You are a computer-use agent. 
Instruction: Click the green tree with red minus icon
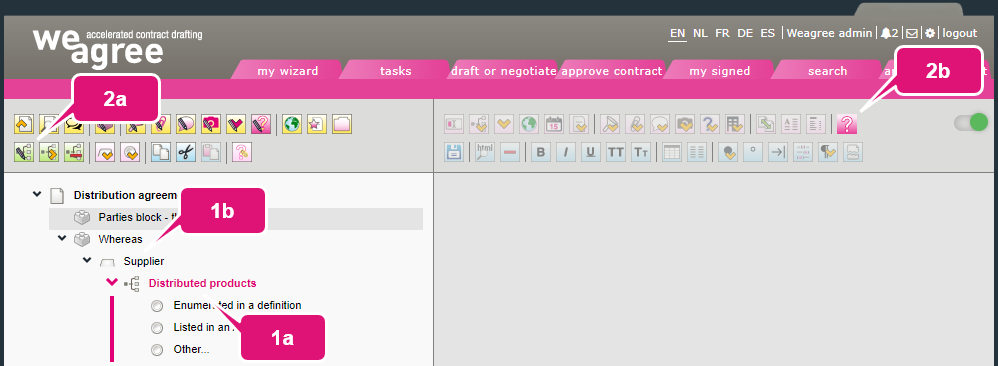[x=74, y=152]
